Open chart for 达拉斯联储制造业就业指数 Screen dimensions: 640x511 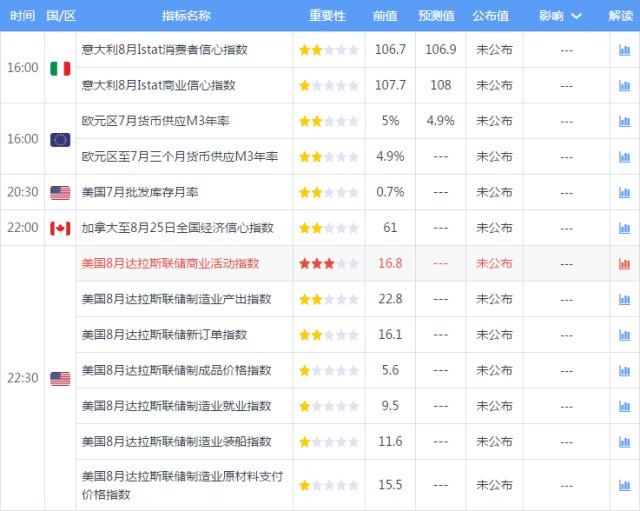(624, 406)
